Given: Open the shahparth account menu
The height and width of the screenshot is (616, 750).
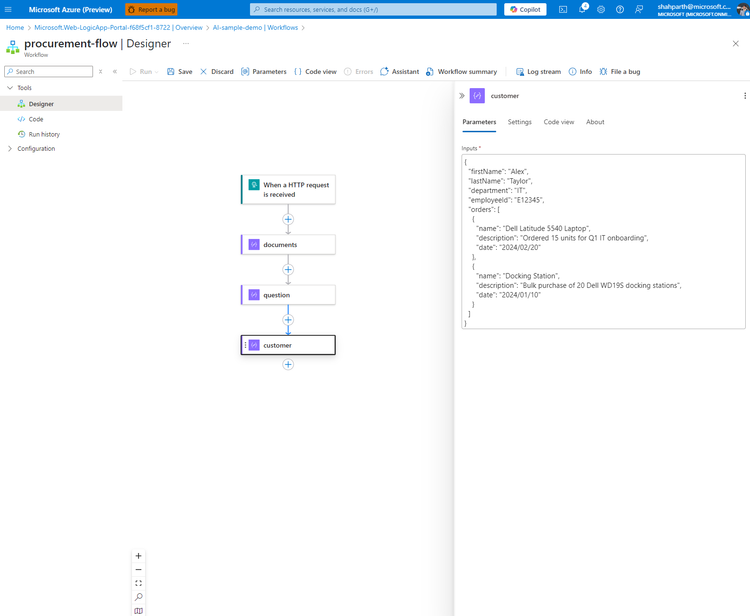Looking at the screenshot, I should (702, 10).
